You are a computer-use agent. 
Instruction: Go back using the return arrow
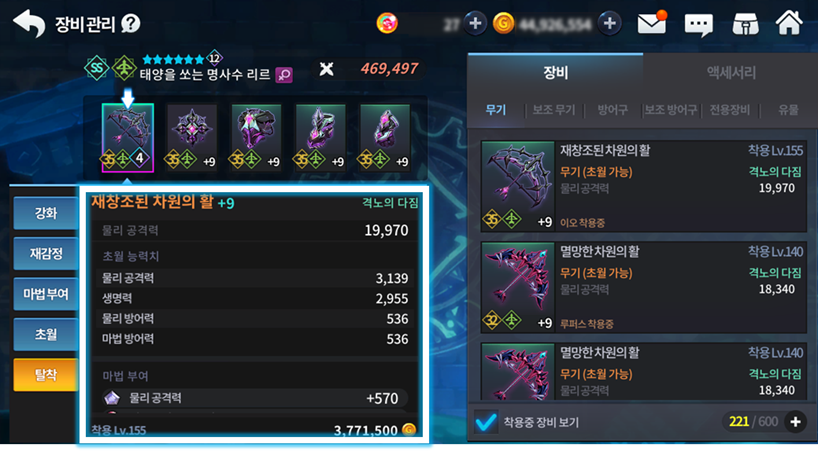tap(29, 23)
